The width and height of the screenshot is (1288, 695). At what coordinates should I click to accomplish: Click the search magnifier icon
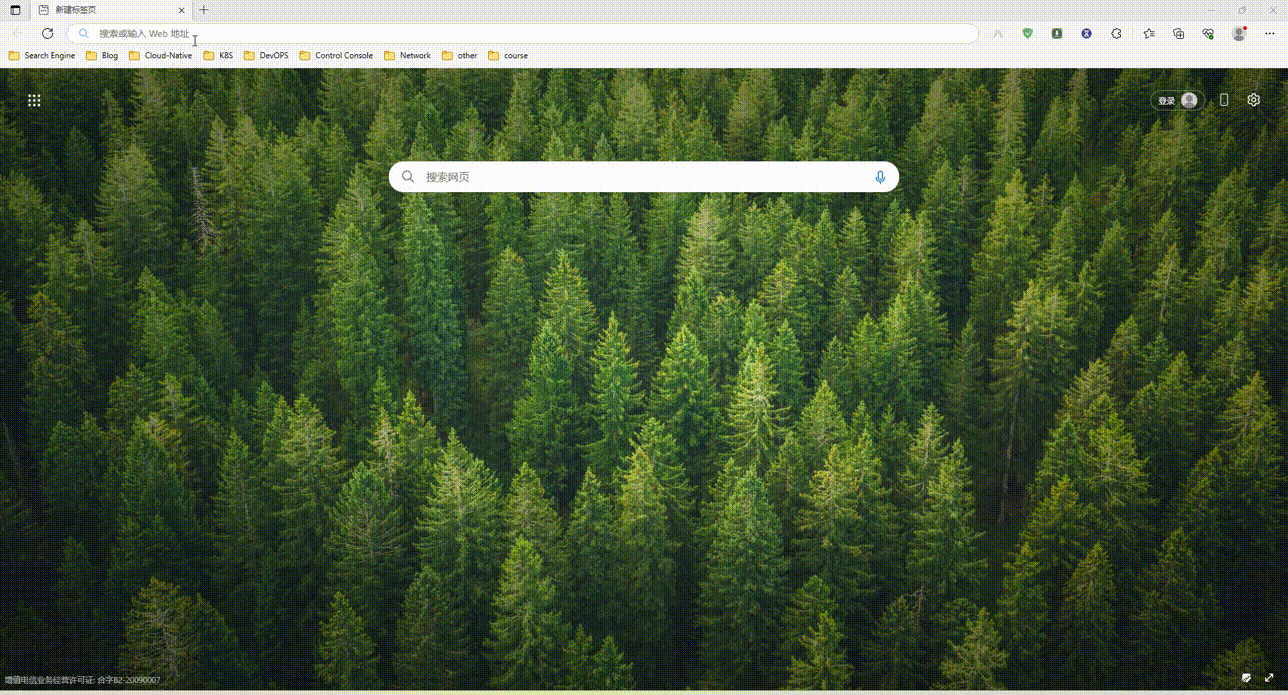[408, 177]
